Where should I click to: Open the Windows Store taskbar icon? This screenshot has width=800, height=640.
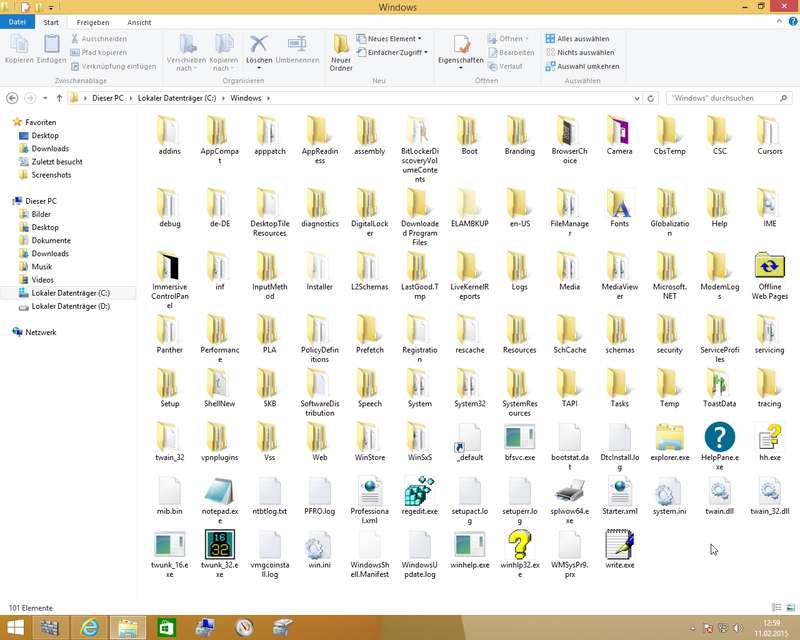coord(167,627)
